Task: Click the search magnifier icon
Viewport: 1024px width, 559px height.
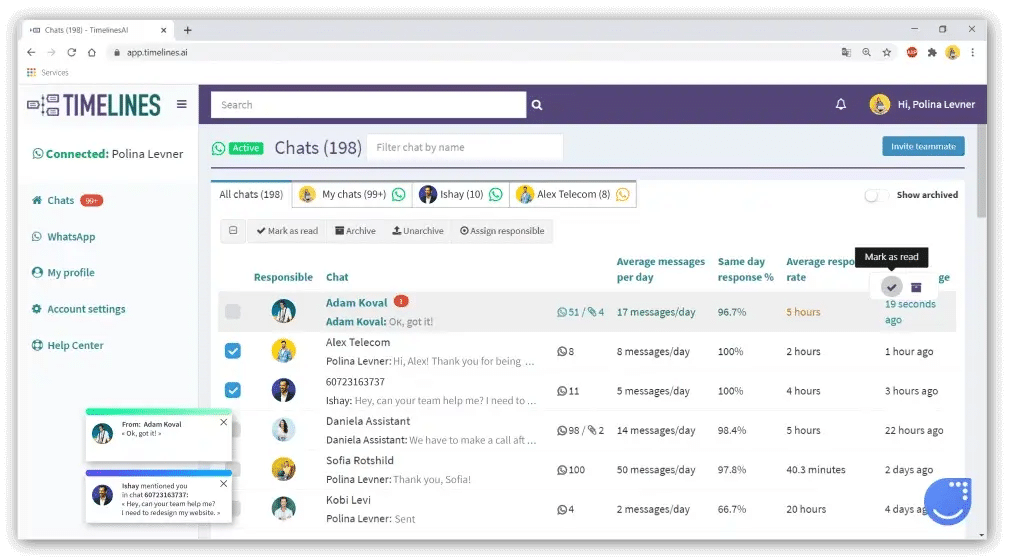Action: tap(537, 105)
